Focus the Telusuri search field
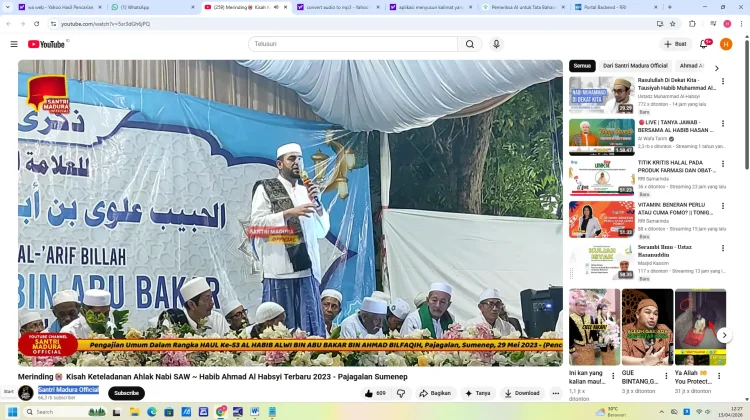 pos(353,44)
